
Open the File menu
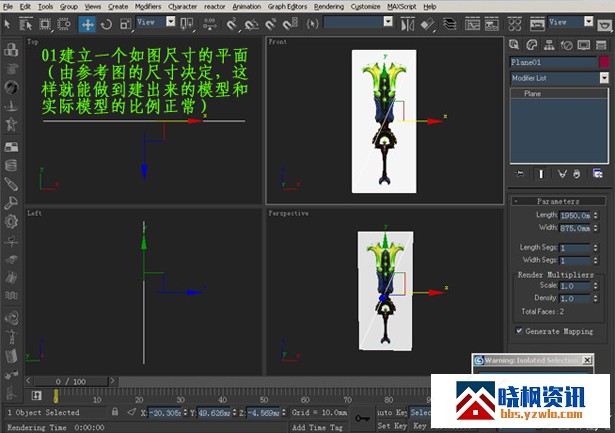click(x=8, y=7)
